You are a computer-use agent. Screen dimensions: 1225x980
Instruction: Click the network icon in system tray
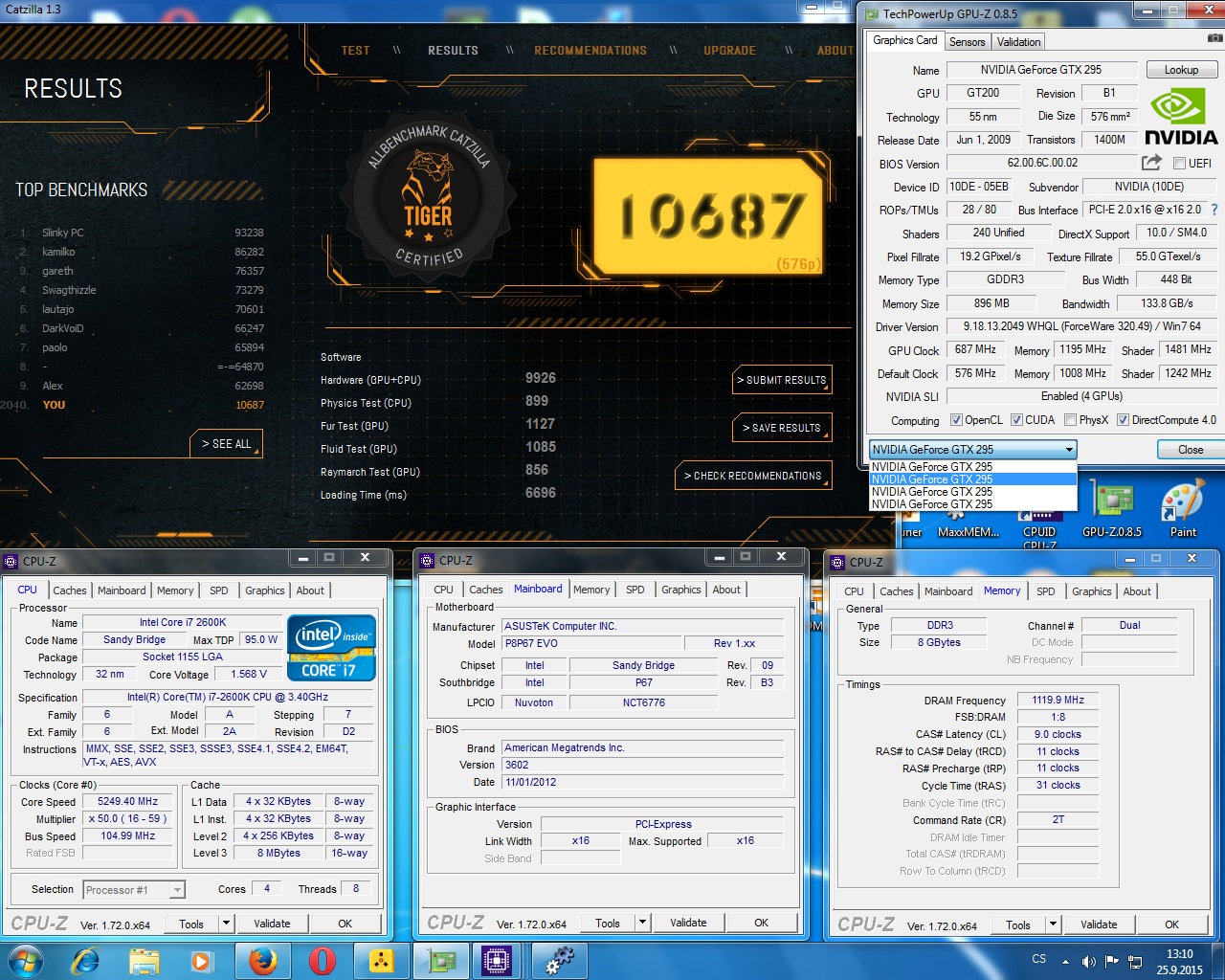1135,961
